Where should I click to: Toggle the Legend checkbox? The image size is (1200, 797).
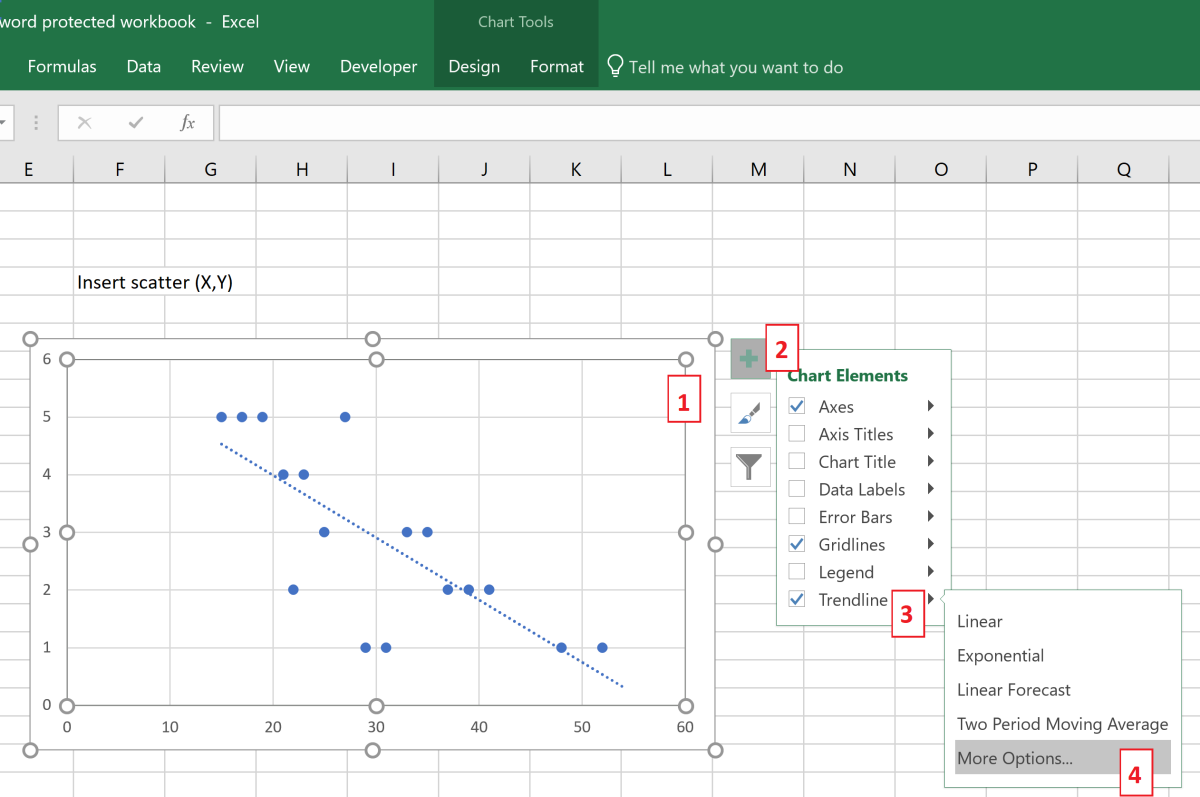click(x=797, y=572)
